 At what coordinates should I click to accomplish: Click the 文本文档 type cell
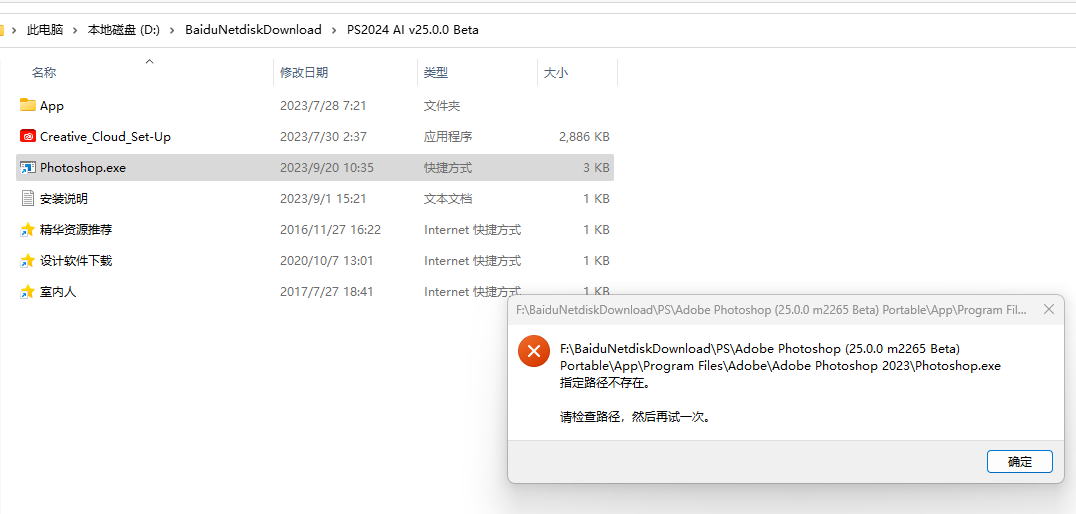pos(448,199)
